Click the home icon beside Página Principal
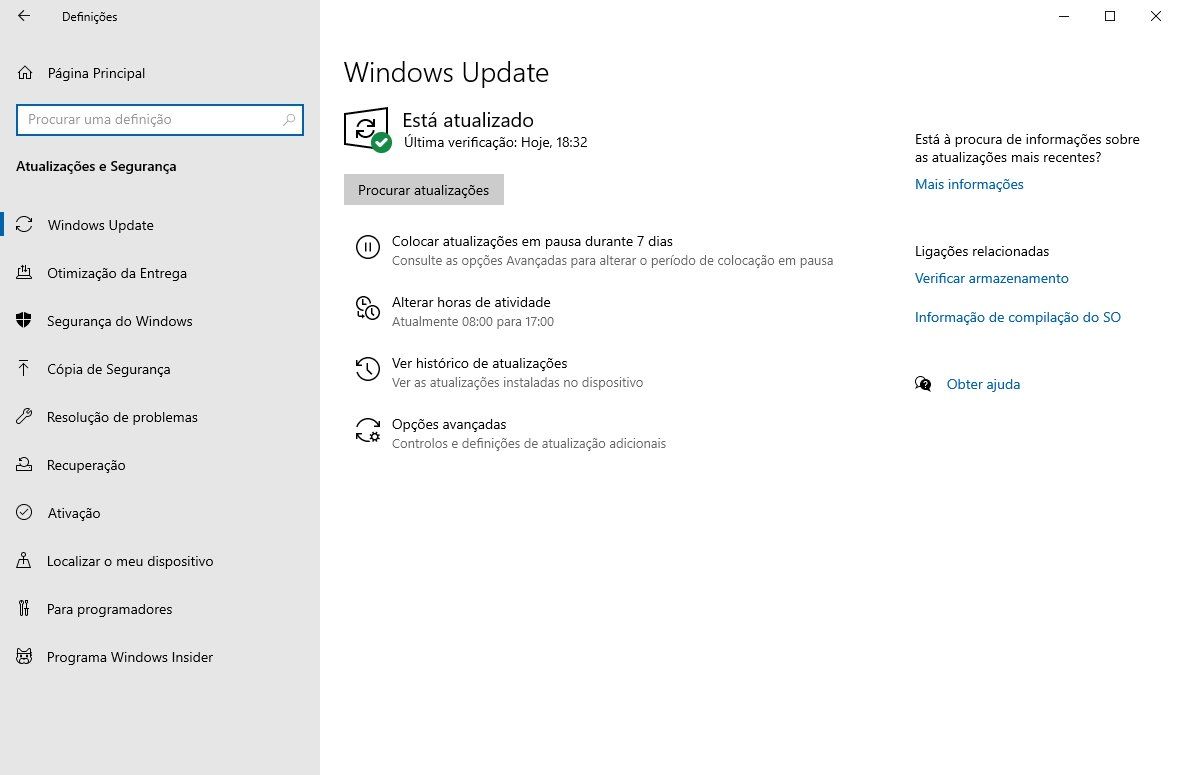The height and width of the screenshot is (775, 1179). tap(25, 73)
